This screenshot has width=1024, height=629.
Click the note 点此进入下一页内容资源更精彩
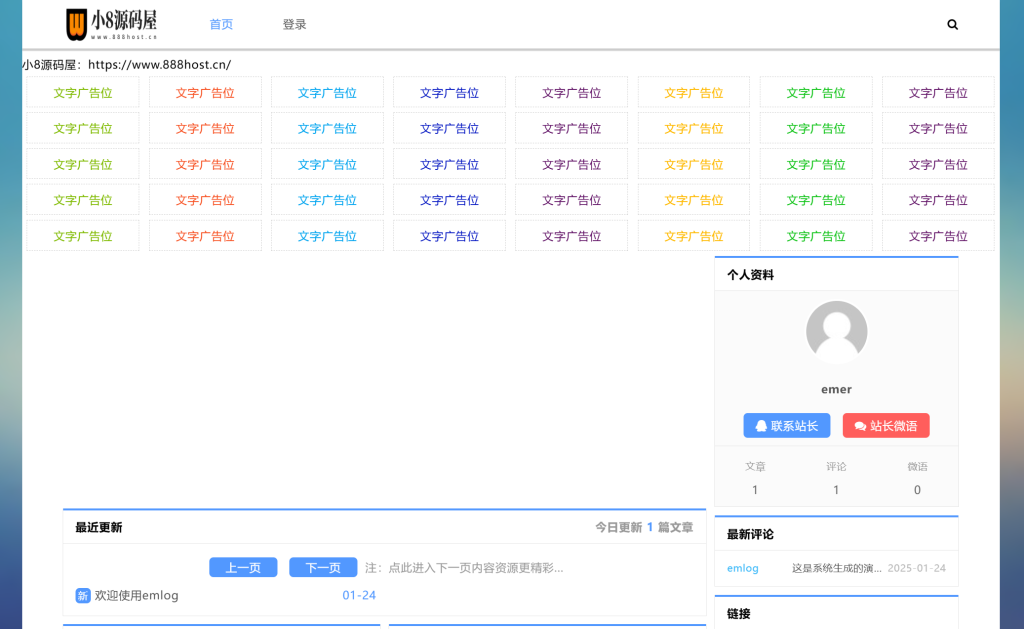(475, 568)
